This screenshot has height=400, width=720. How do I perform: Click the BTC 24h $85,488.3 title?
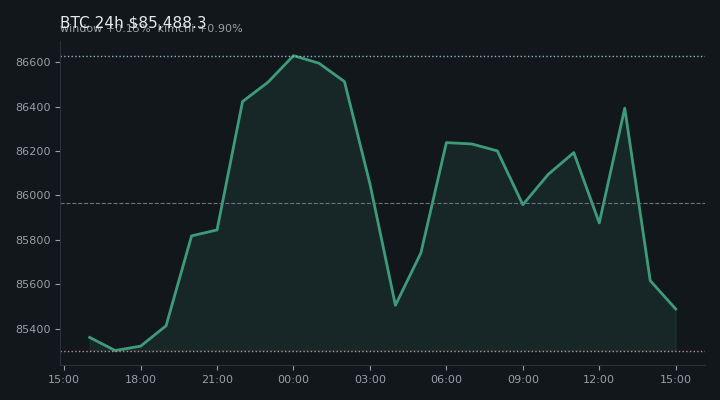(133, 23)
